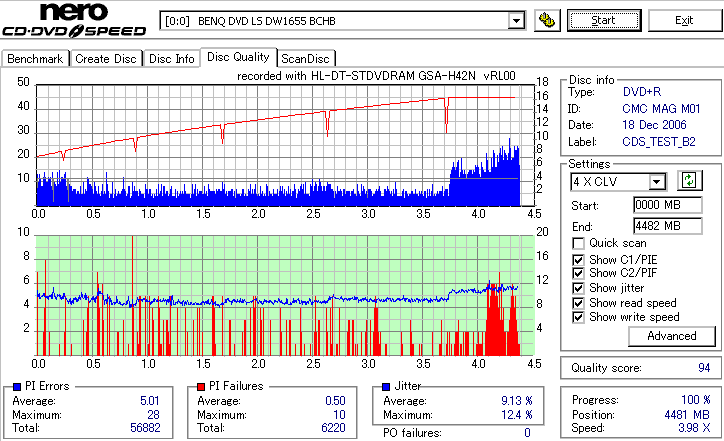
Task: Click Jitter average 9.13 %
Action: pos(517,401)
